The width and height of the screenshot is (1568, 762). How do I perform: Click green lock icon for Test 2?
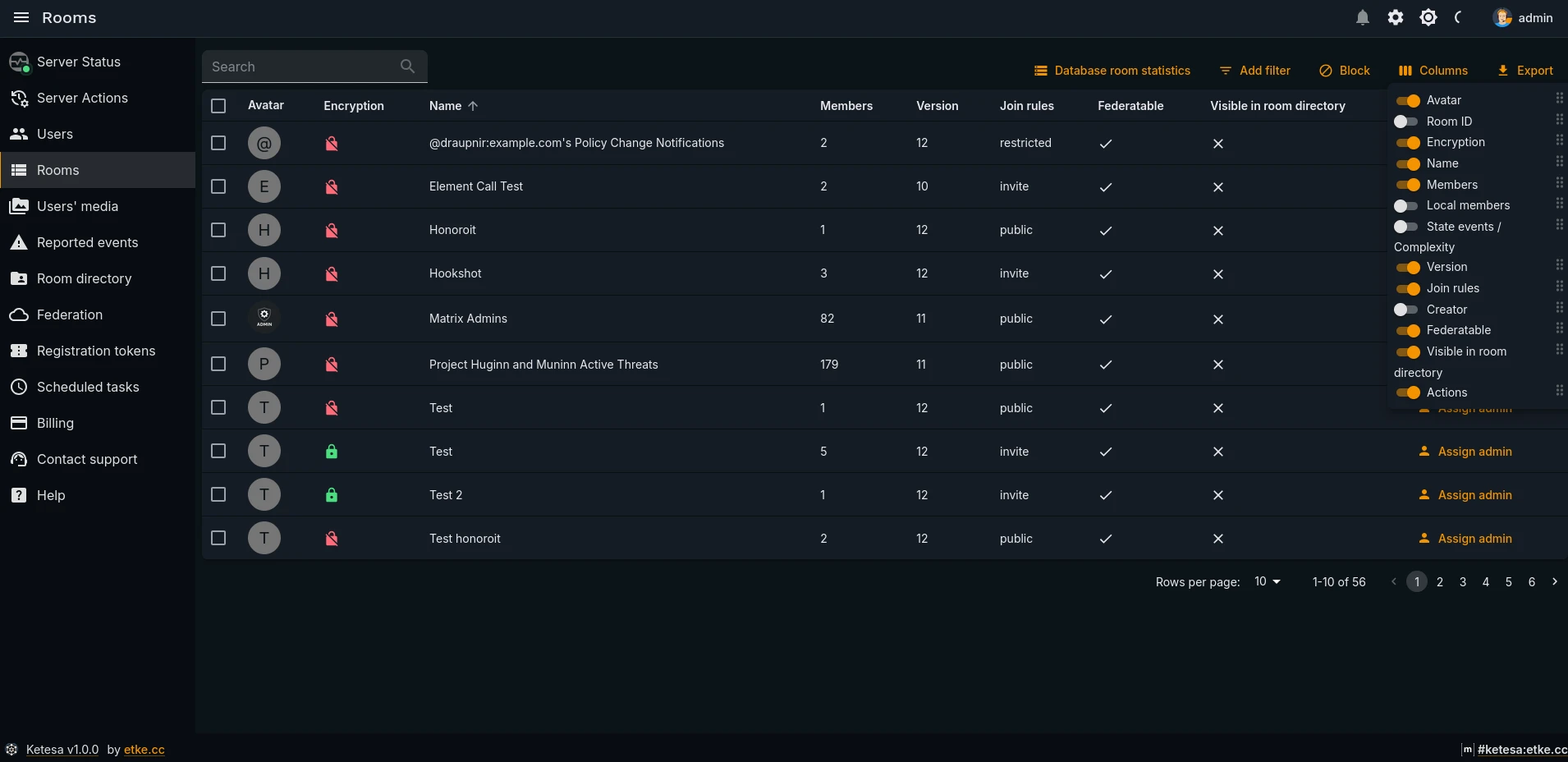(x=332, y=495)
